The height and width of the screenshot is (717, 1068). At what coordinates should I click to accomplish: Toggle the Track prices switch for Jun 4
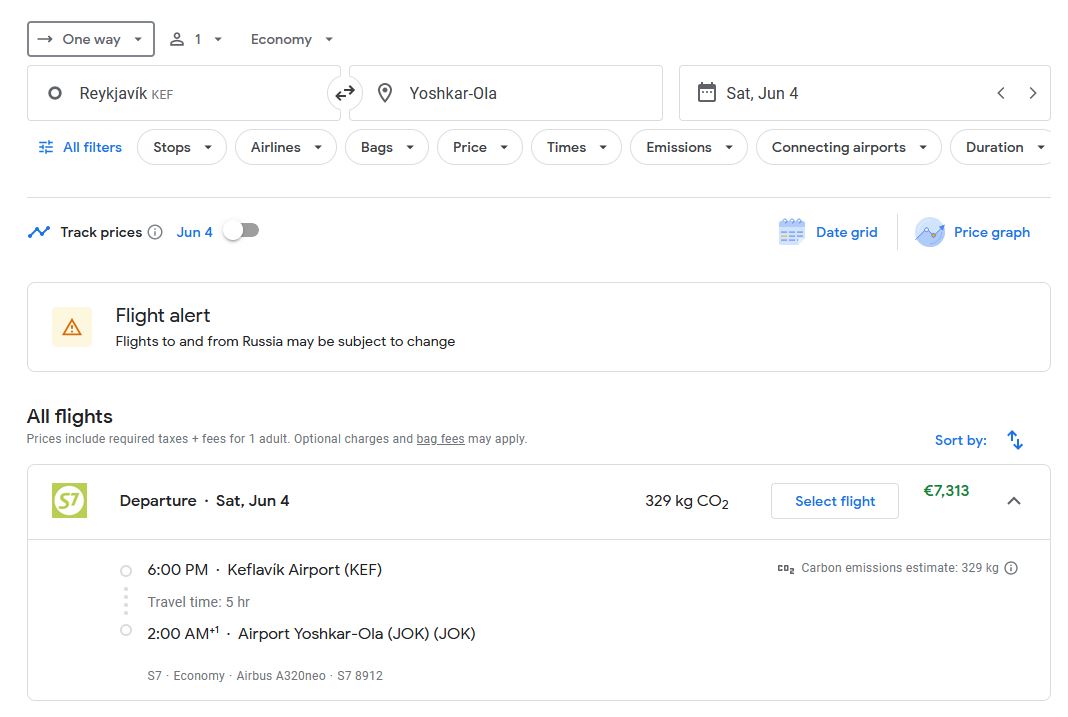pyautogui.click(x=242, y=231)
